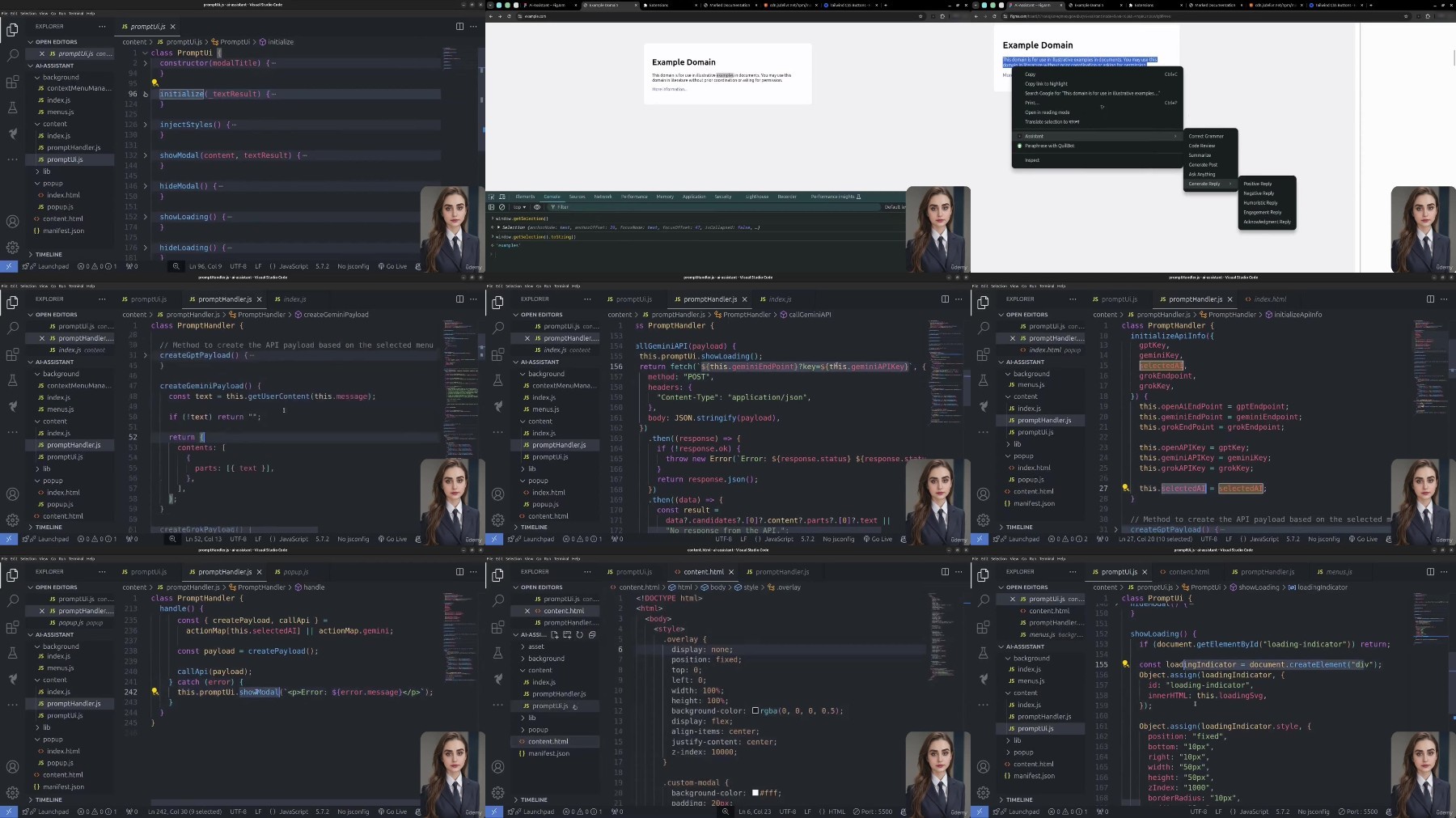Expand the asset folder in Explorer
Viewport: 1456px width, 818px height.
pyautogui.click(x=535, y=646)
